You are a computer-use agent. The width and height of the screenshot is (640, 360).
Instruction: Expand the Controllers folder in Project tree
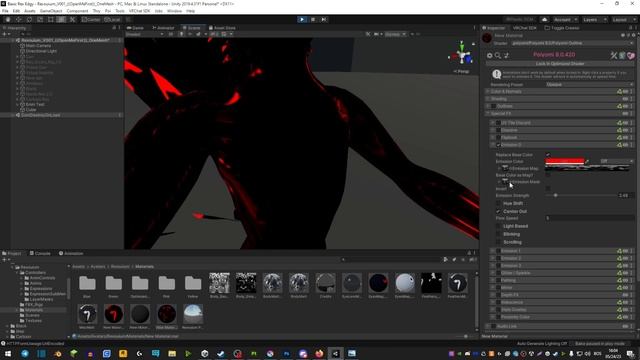(17, 273)
